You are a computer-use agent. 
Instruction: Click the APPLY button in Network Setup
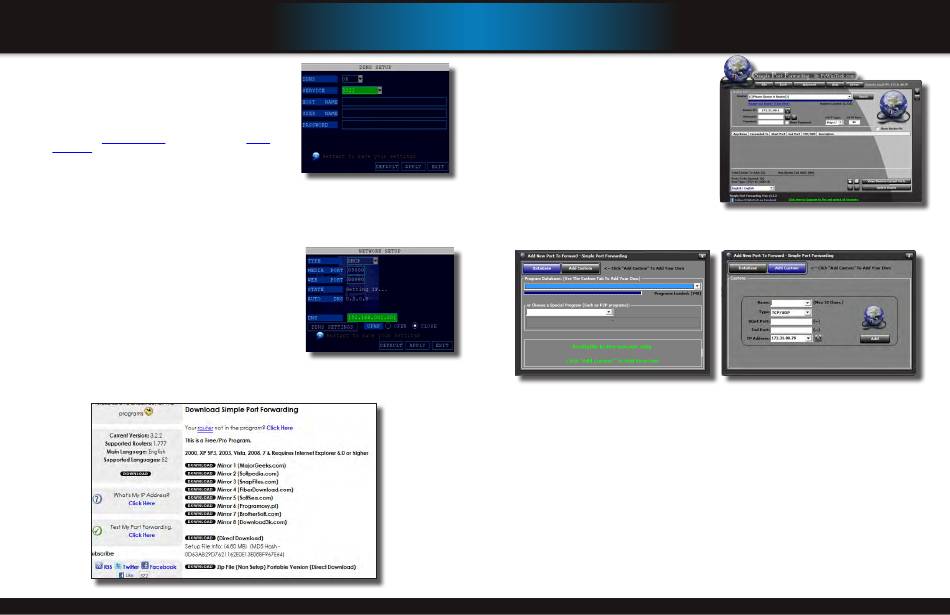pos(417,345)
